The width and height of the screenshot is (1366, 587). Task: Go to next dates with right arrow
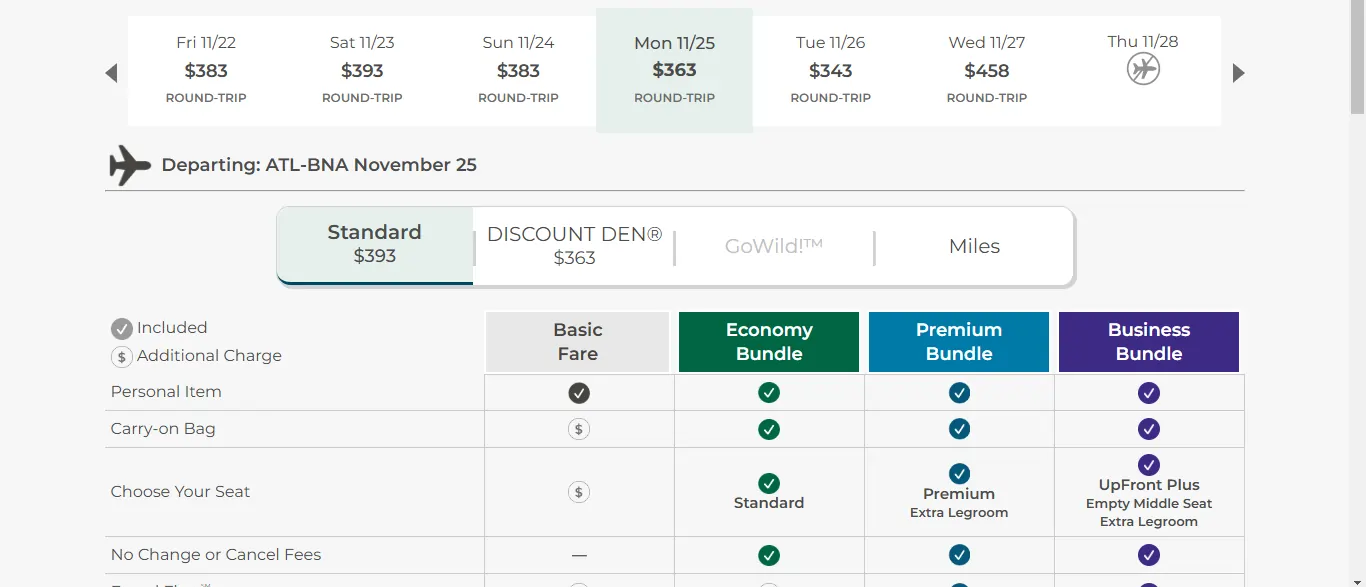(1238, 73)
